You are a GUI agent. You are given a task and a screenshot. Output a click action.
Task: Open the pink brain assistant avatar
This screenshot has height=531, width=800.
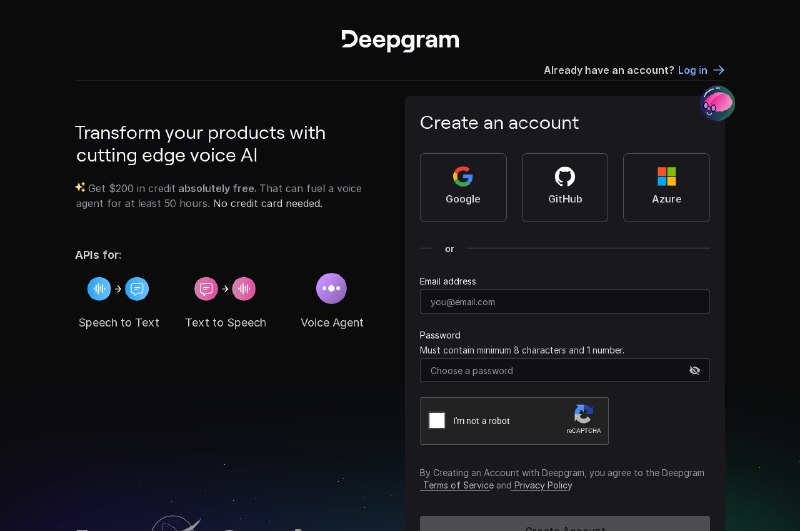point(717,104)
